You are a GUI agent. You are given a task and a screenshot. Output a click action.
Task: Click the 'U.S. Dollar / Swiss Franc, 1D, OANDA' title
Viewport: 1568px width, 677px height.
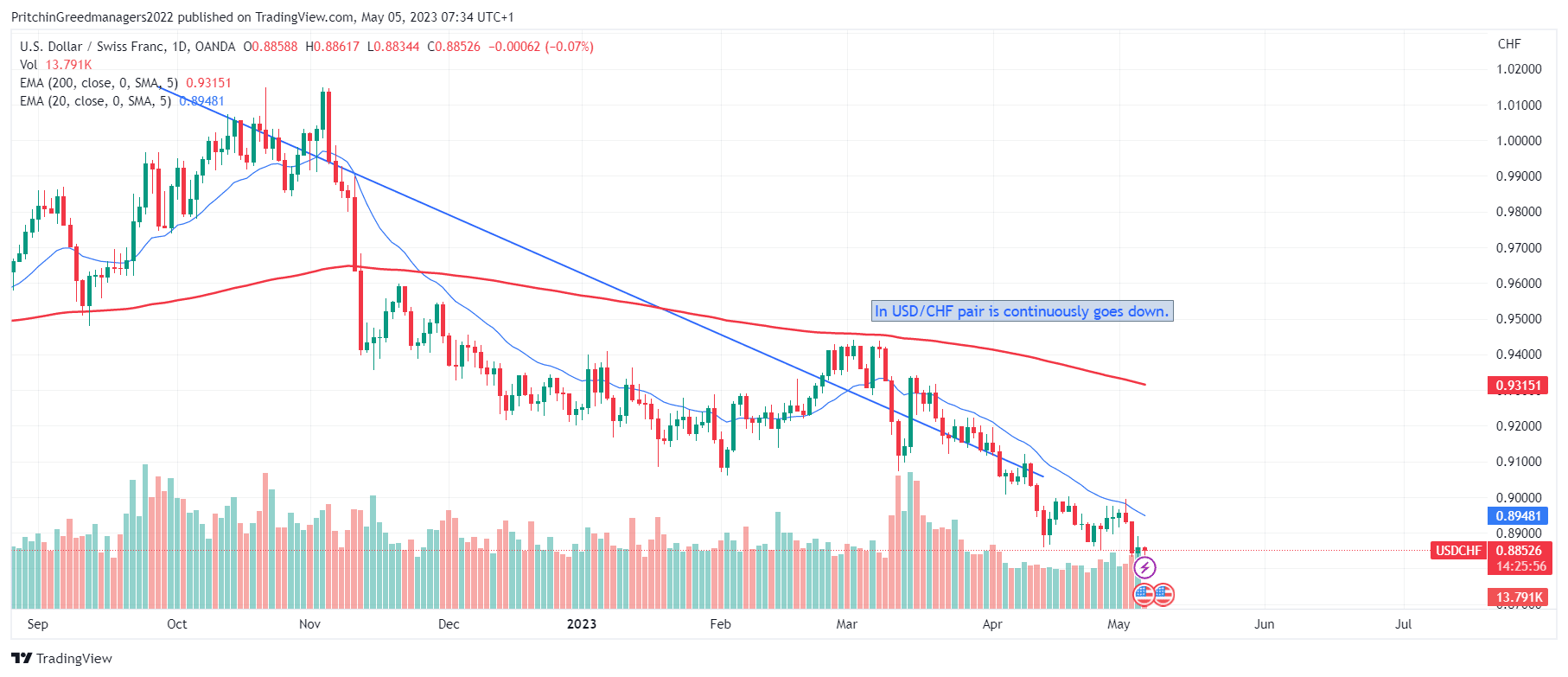coord(128,47)
